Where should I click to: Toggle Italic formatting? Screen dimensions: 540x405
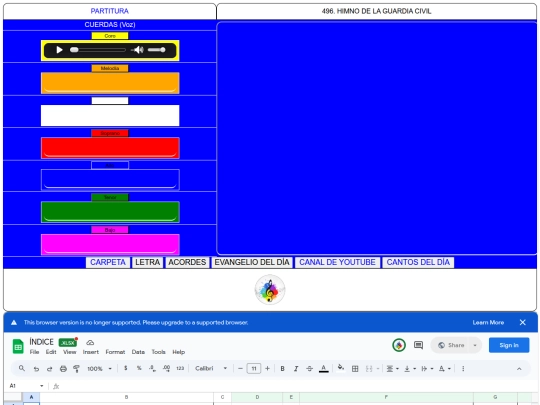296,368
